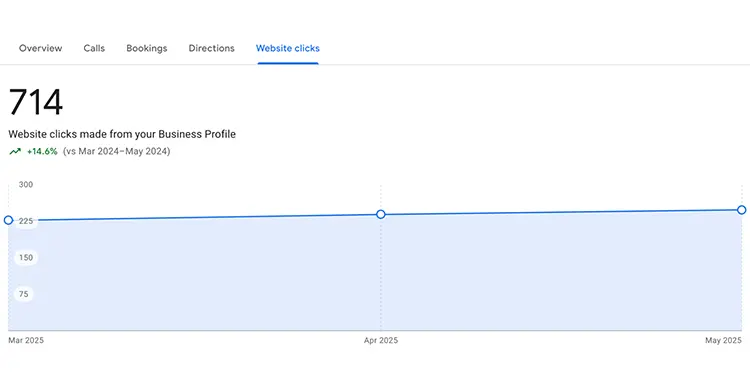This screenshot has height=375, width=750.
Task: Click 'Website clicks made from your Business Profile'
Action: [x=122, y=134]
